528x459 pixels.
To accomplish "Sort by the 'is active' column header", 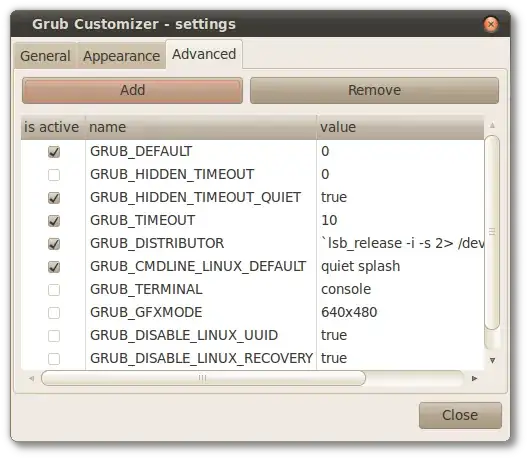I will coord(53,127).
